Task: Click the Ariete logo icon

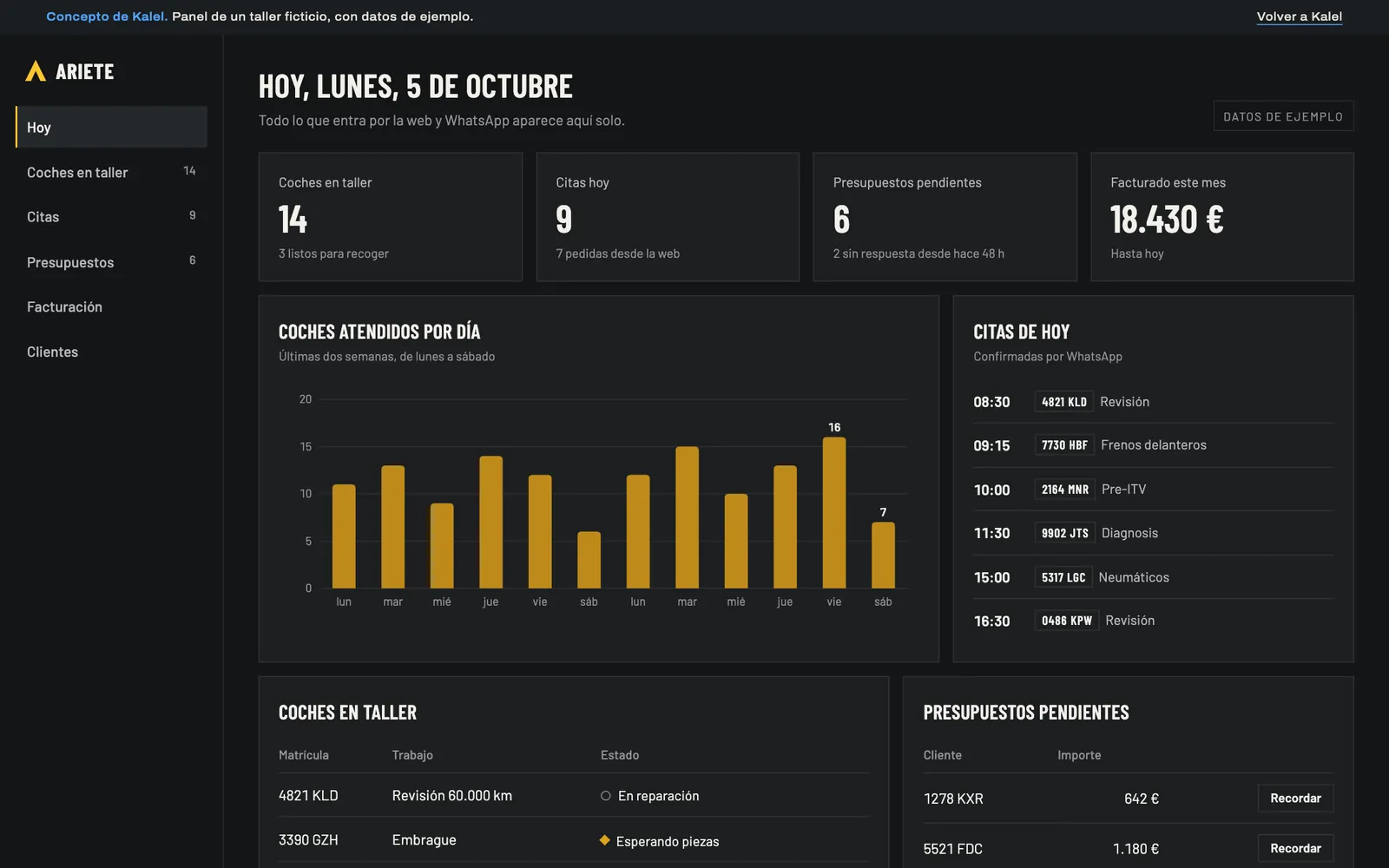Action: [x=36, y=71]
